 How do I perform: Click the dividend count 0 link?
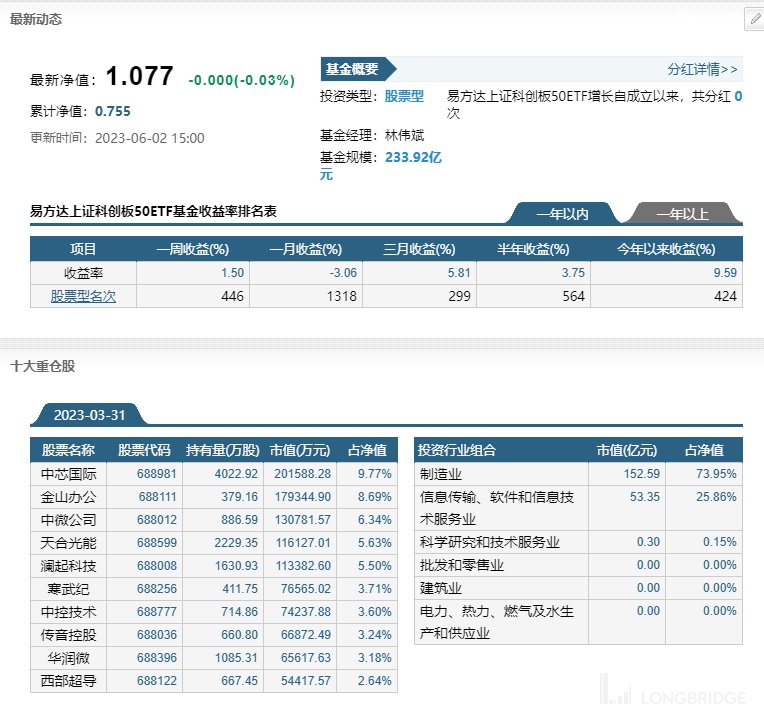coord(738,97)
